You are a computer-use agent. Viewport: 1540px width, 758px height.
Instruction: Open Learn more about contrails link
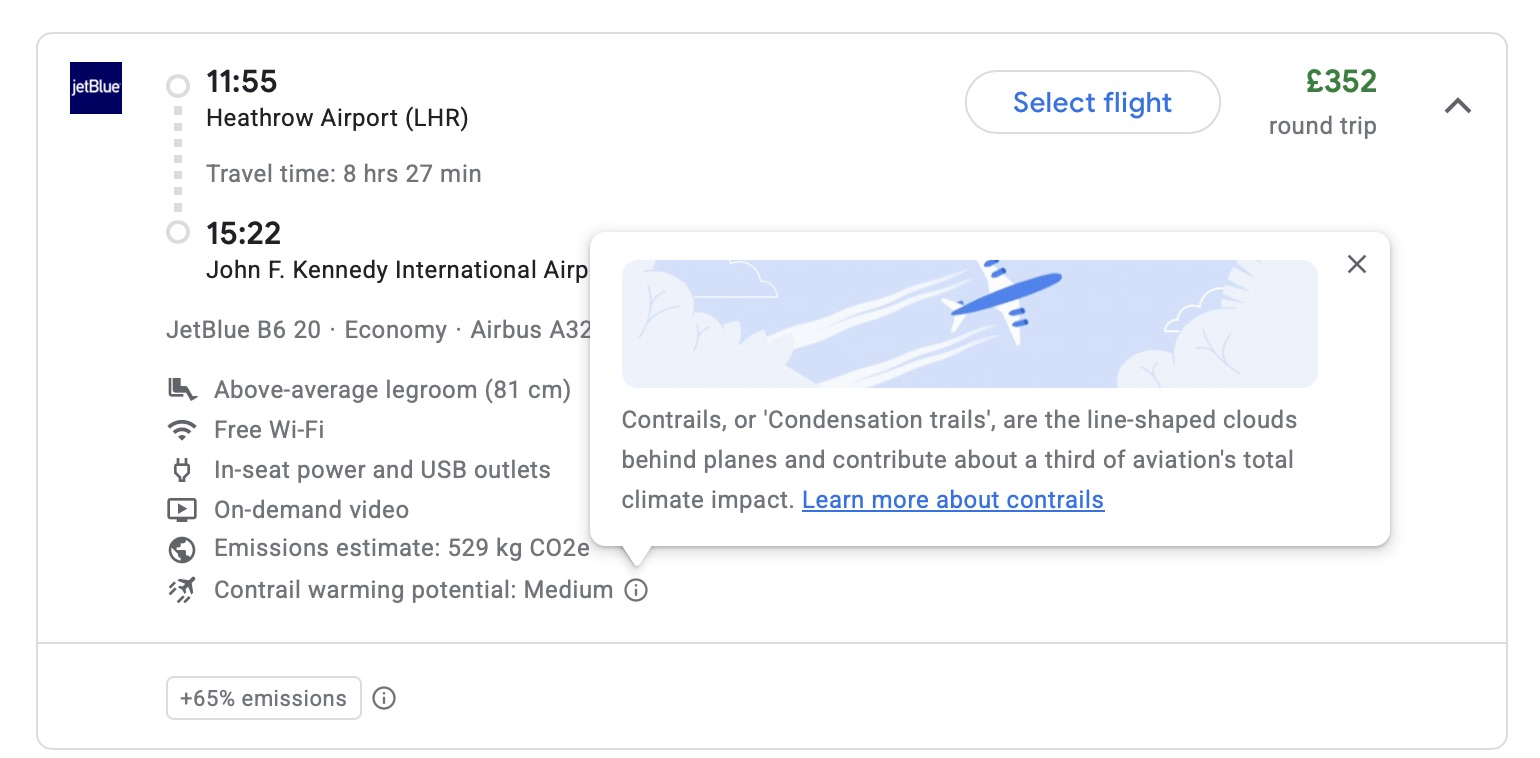[x=953, y=499]
